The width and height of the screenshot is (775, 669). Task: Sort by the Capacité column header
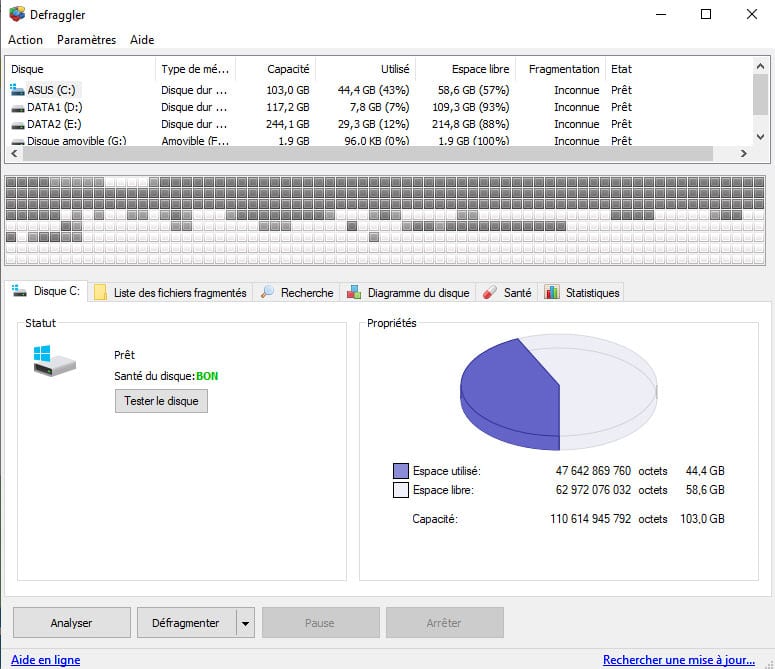coord(275,69)
